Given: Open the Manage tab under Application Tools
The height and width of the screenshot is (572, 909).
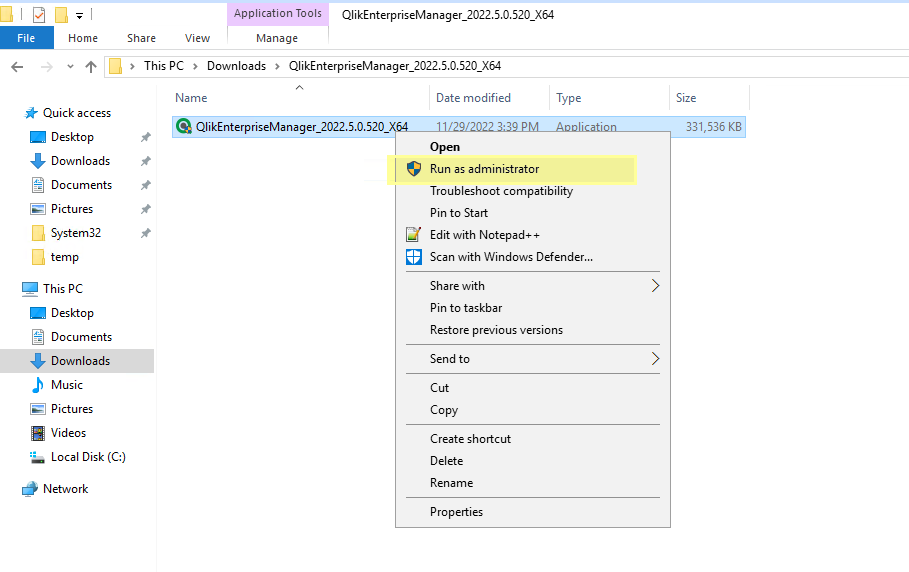Looking at the screenshot, I should (277, 38).
